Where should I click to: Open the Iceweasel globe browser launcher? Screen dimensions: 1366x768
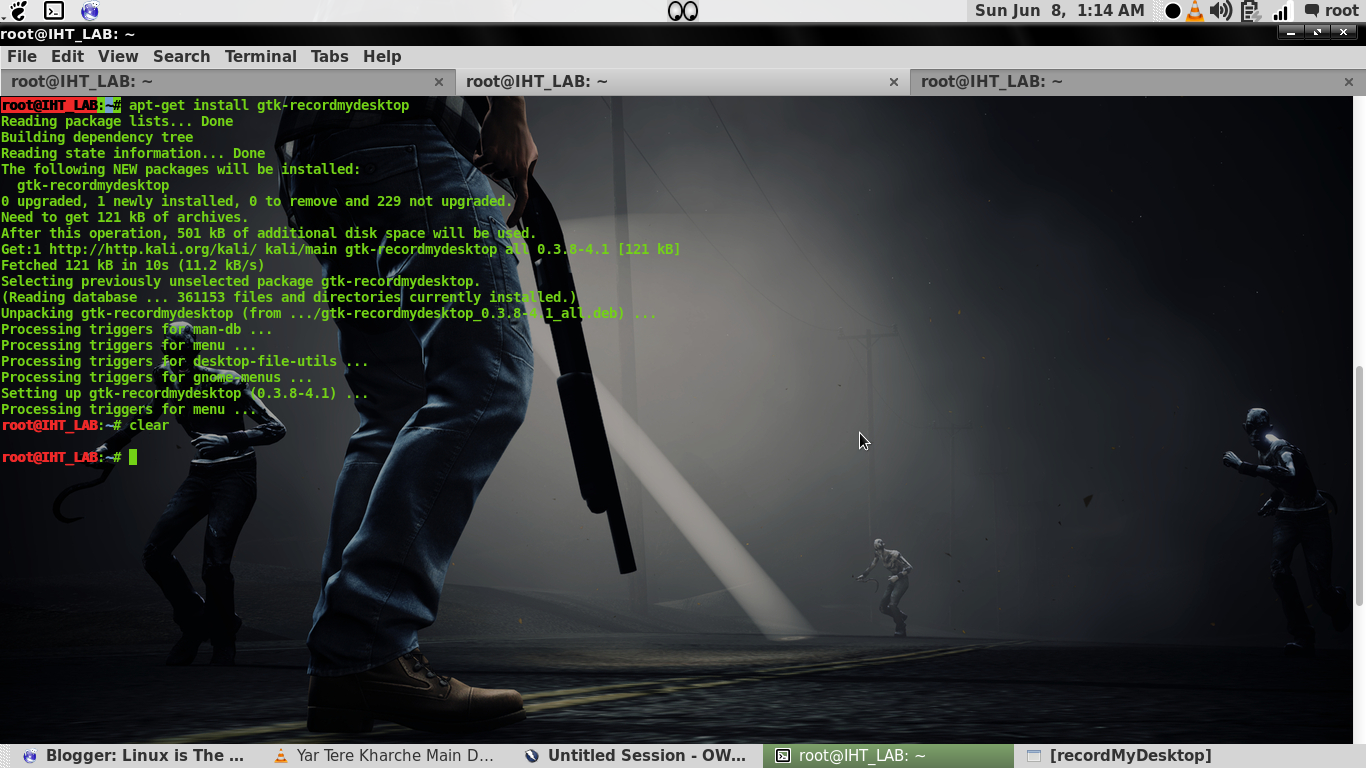(90, 11)
